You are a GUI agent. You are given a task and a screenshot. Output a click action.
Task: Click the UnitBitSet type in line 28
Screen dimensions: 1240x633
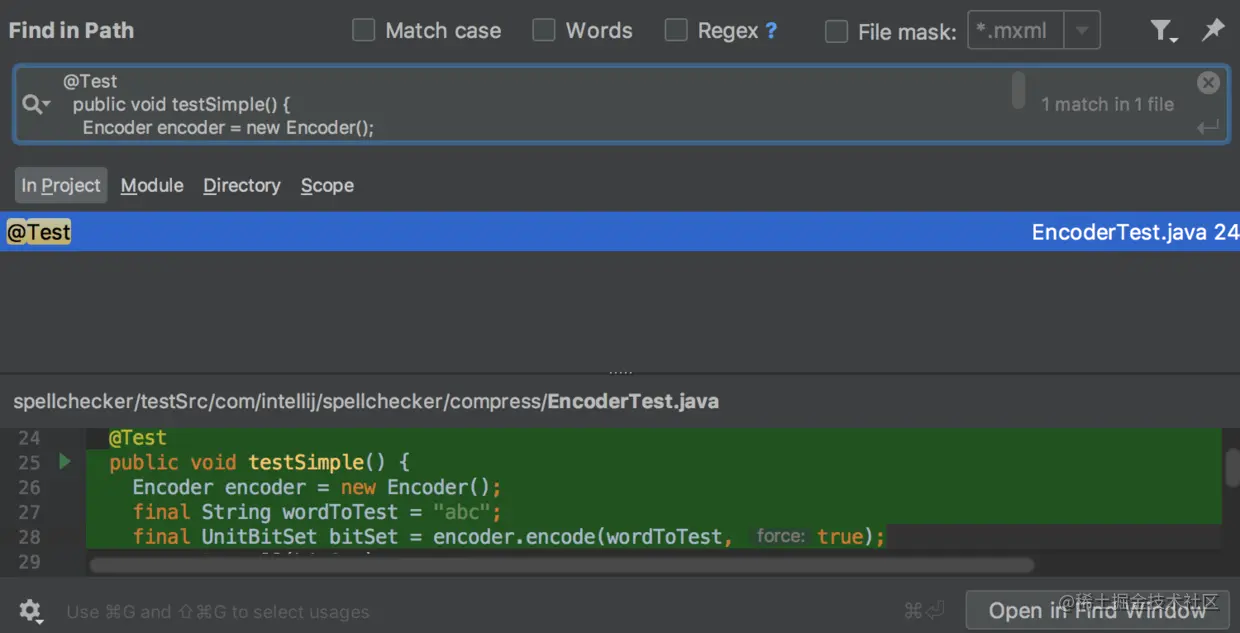click(x=260, y=537)
